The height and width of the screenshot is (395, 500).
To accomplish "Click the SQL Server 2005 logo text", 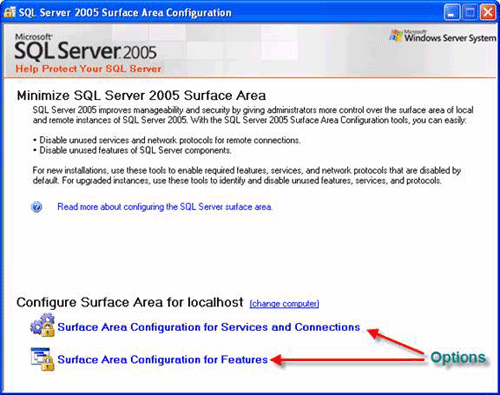I will (x=86, y=50).
